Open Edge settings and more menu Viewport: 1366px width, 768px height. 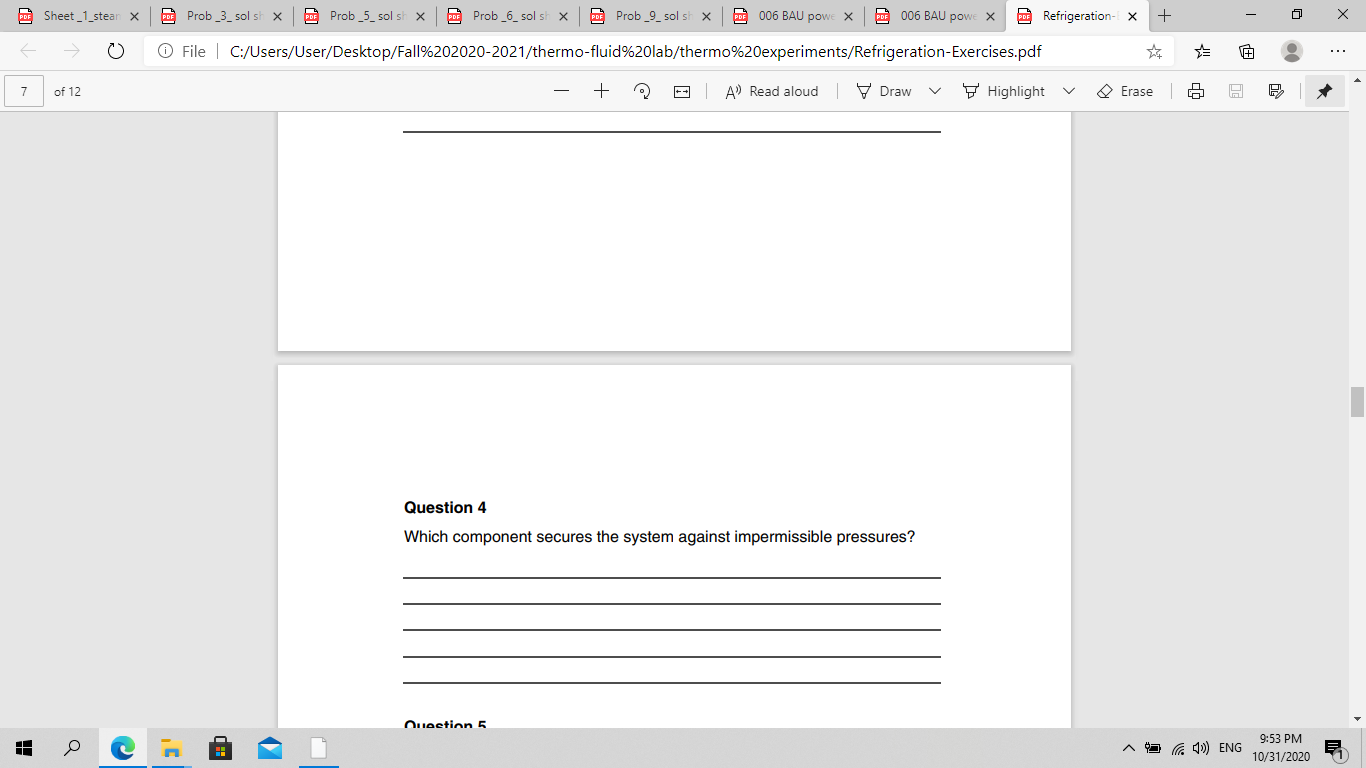1338,51
